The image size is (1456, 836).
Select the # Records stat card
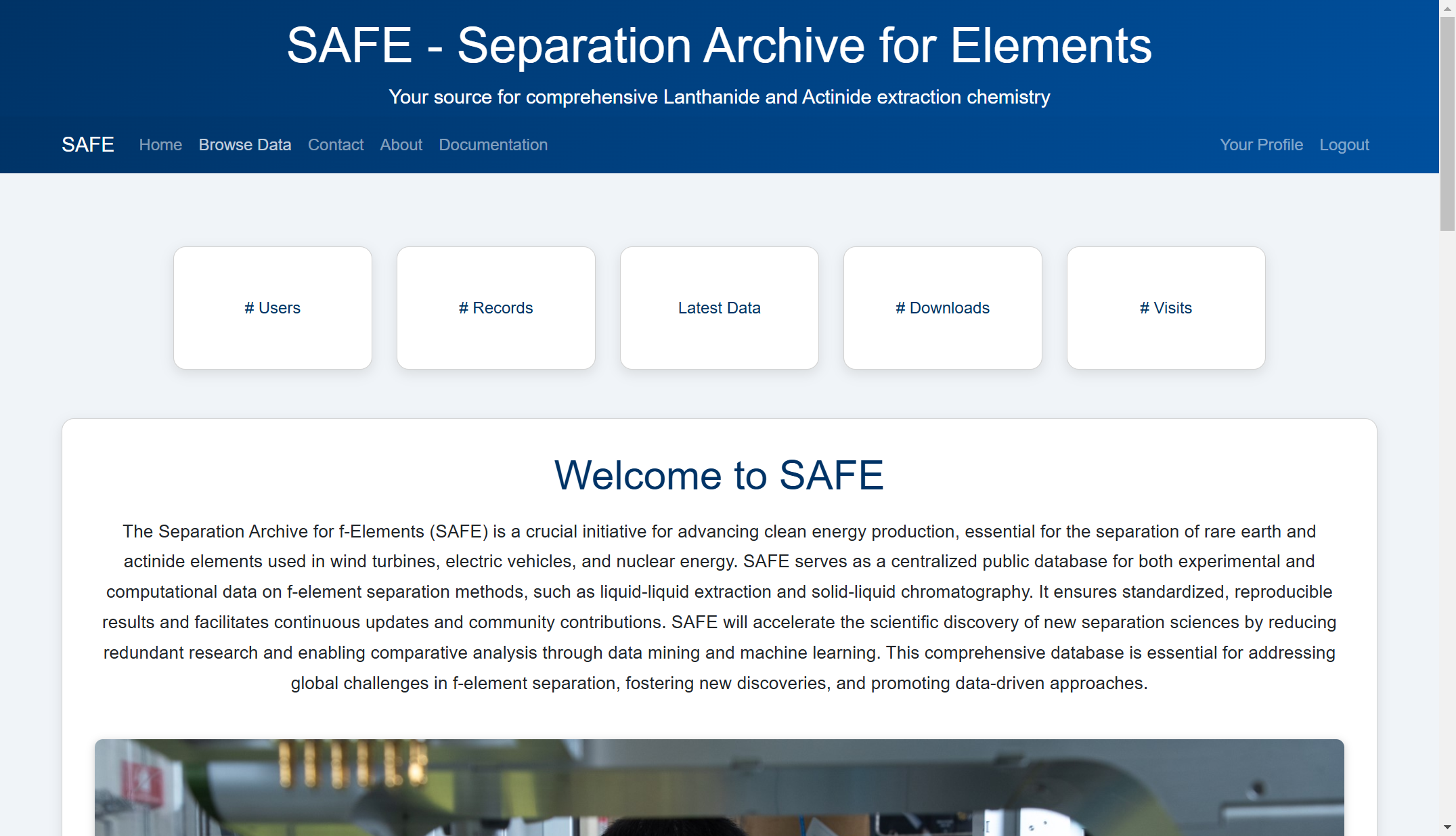(496, 308)
